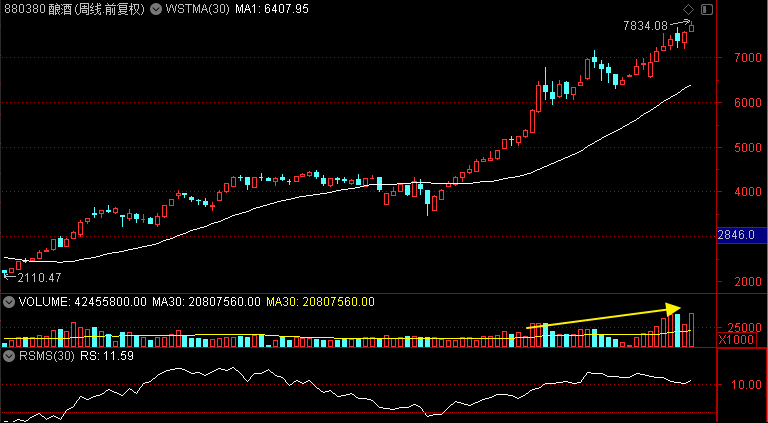Click the 880380 酿酒 stock title
This screenshot has width=768, height=423.
[74, 9]
